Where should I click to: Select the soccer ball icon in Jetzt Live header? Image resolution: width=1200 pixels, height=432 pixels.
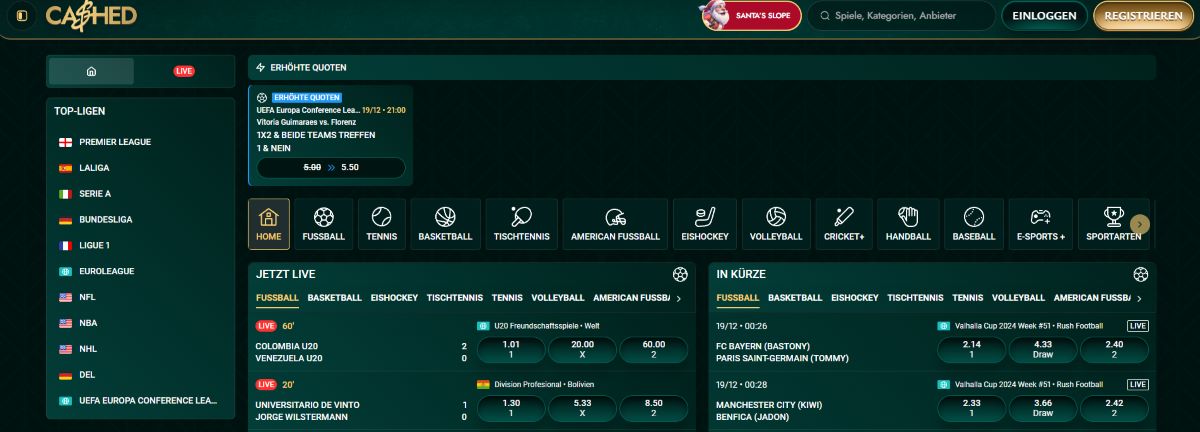click(x=681, y=274)
